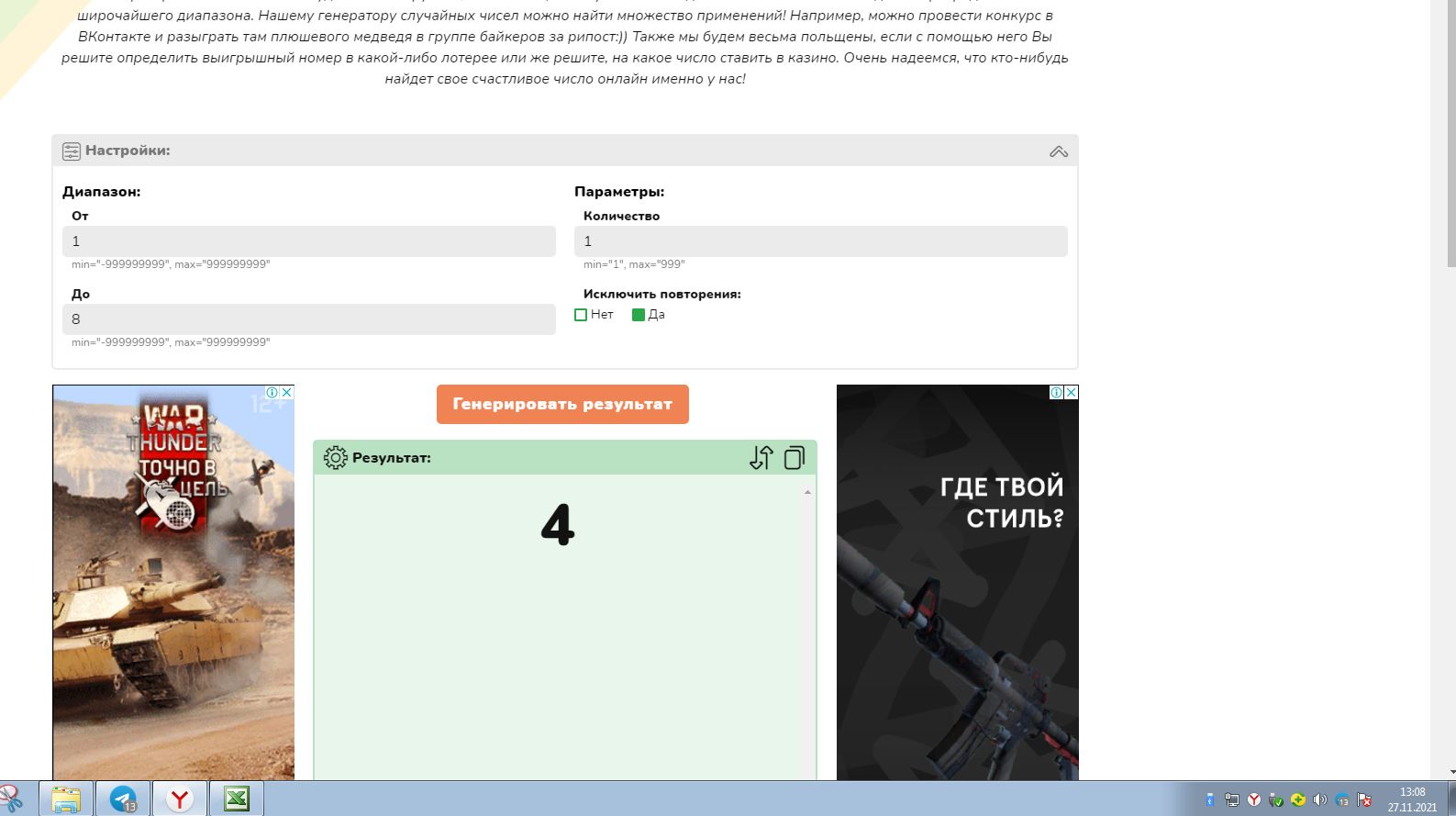Edit the От range start field
Image resolution: width=1456 pixels, height=816 pixels.
coord(309,241)
